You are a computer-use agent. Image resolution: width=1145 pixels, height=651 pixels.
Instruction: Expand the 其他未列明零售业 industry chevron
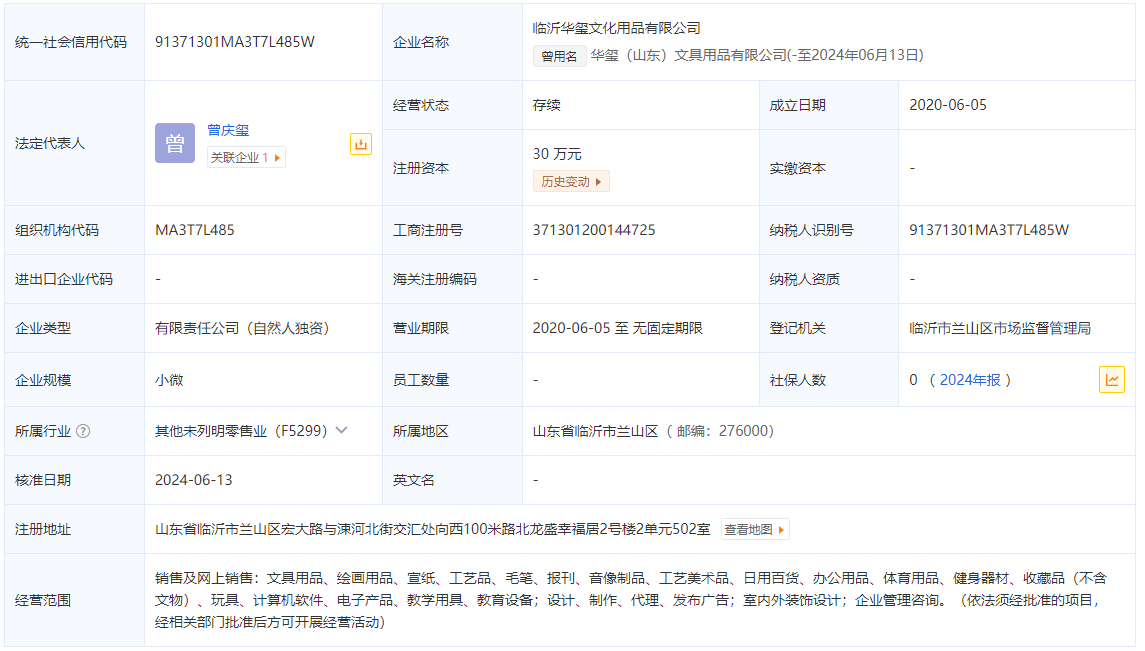[342, 430]
